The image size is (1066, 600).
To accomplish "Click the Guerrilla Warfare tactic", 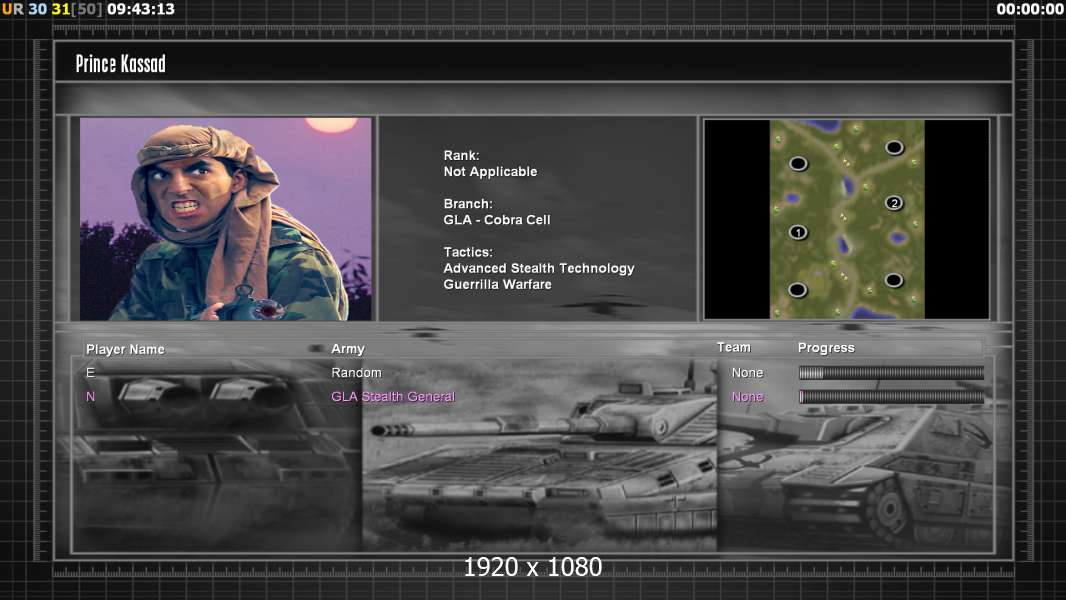I will (498, 285).
